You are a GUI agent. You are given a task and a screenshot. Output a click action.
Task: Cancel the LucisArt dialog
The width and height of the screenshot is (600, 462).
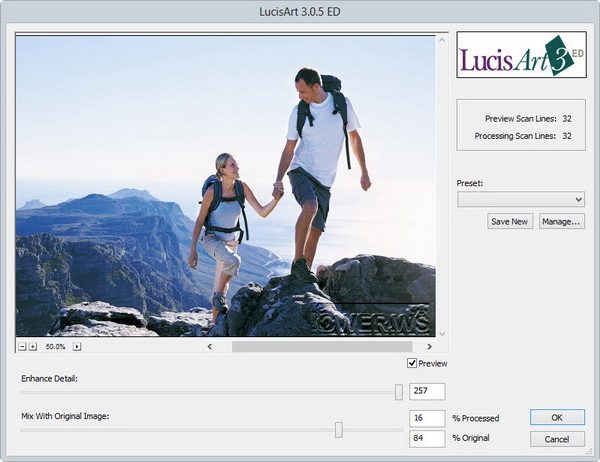557,439
